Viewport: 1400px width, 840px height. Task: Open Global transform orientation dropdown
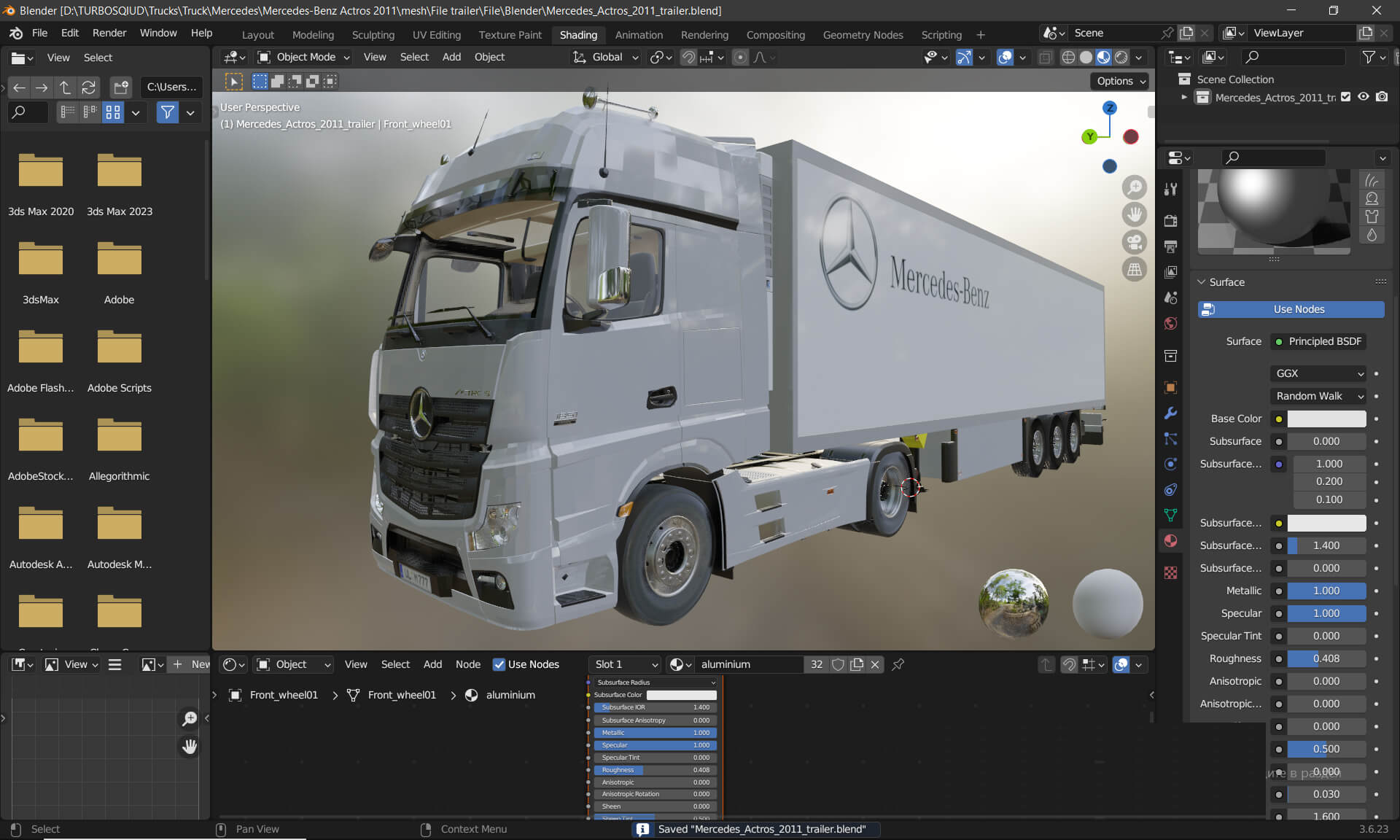pyautogui.click(x=605, y=57)
